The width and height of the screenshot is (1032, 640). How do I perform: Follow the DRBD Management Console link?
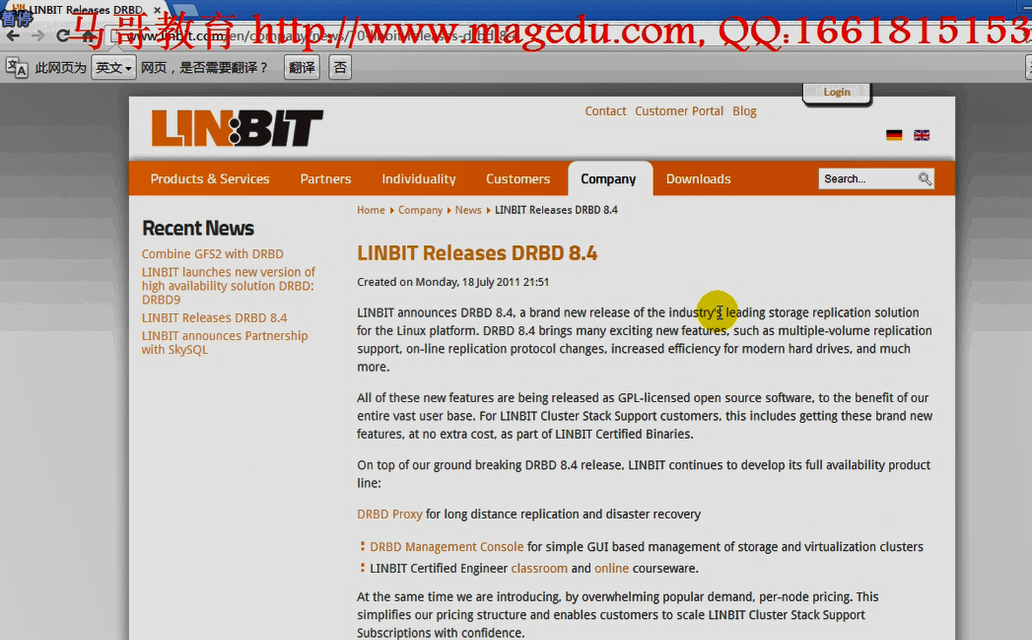tap(447, 547)
